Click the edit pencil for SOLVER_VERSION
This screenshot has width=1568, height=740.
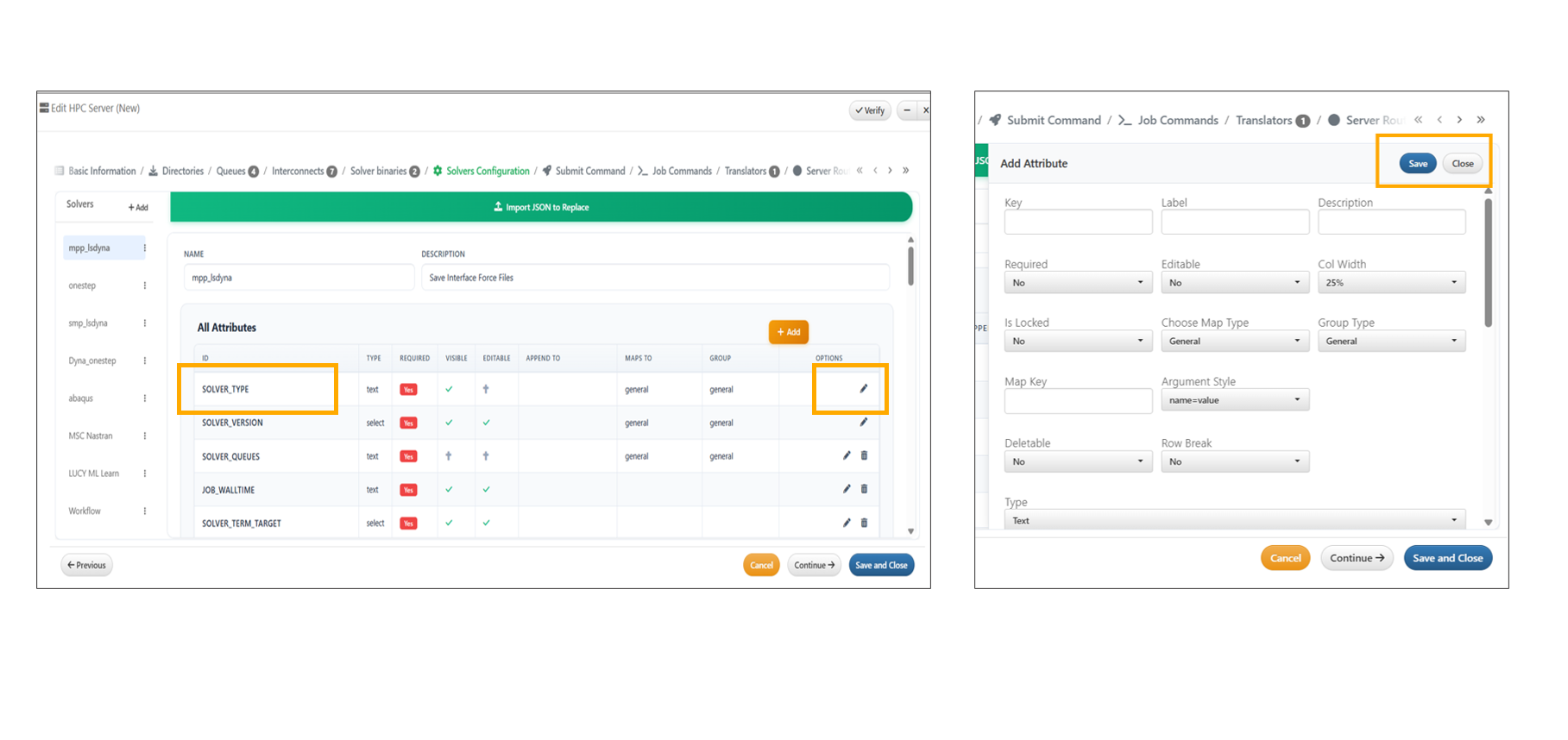pos(863,423)
